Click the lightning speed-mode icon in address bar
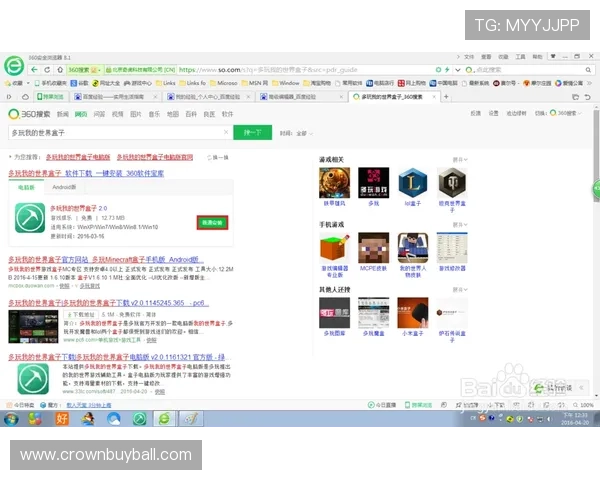 pos(447,70)
